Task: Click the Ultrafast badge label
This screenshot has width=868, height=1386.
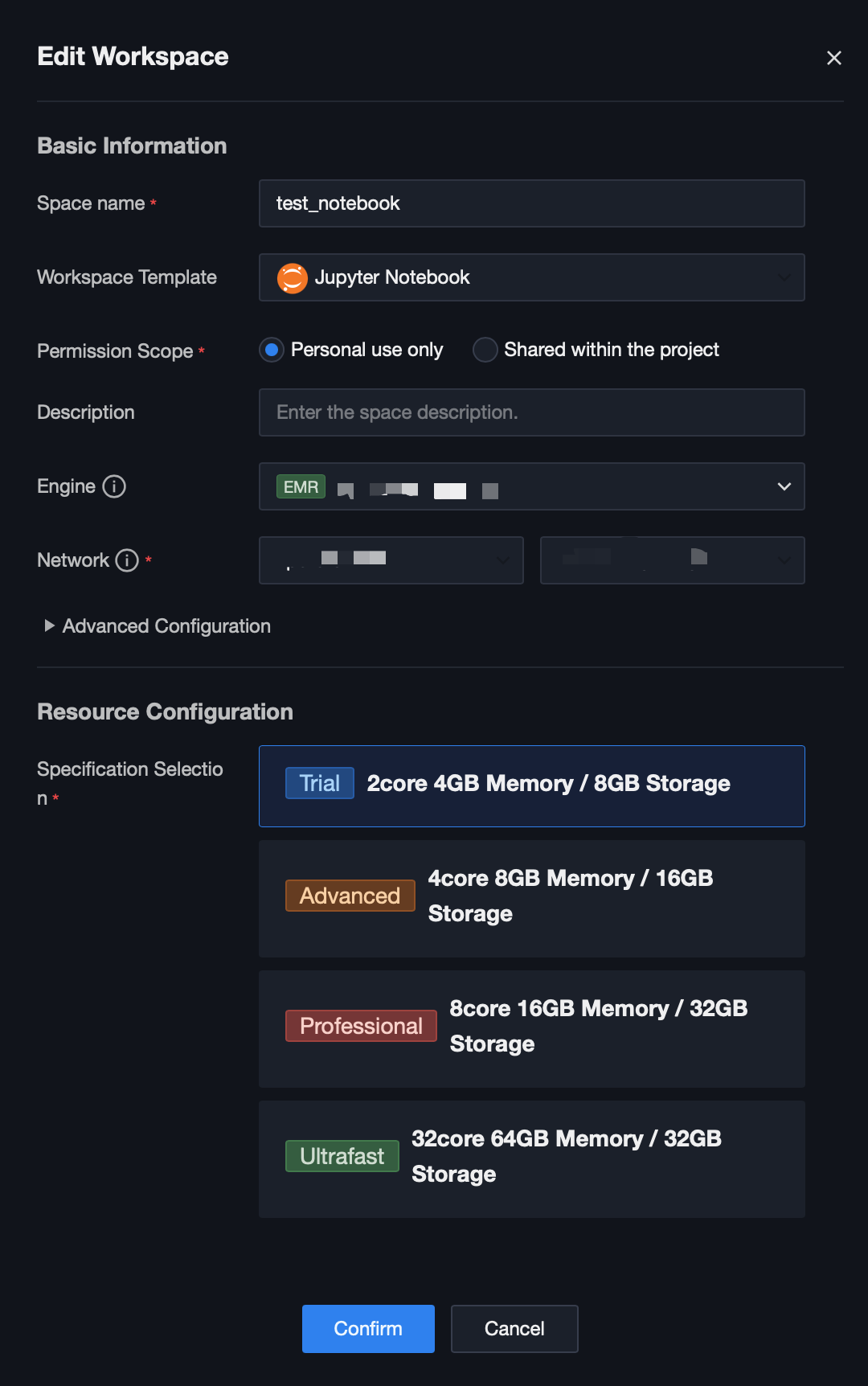Action: (x=342, y=1156)
